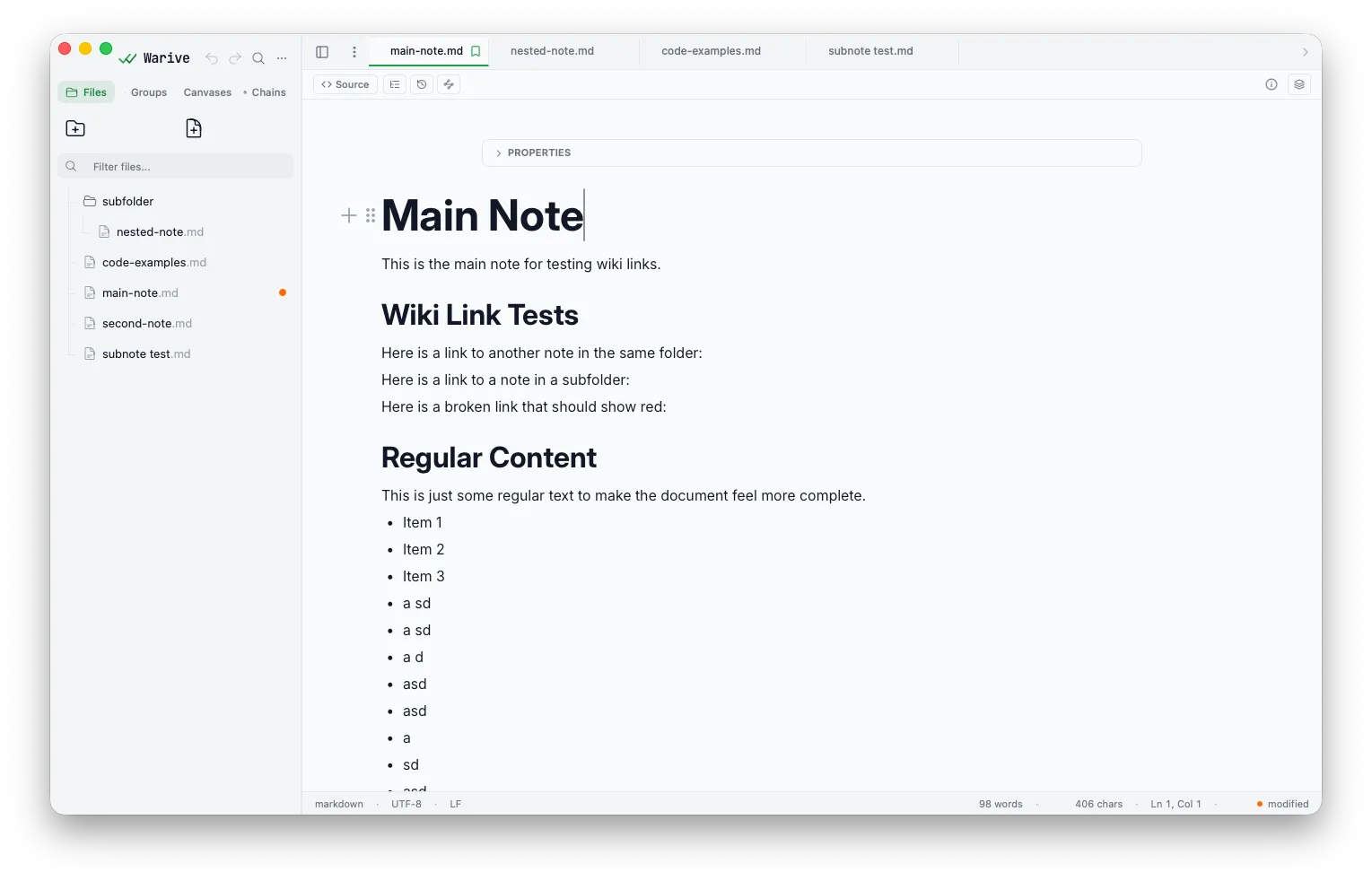Click the UTF-8 encoding status entry
The width and height of the screenshot is (1372, 881).
[406, 804]
